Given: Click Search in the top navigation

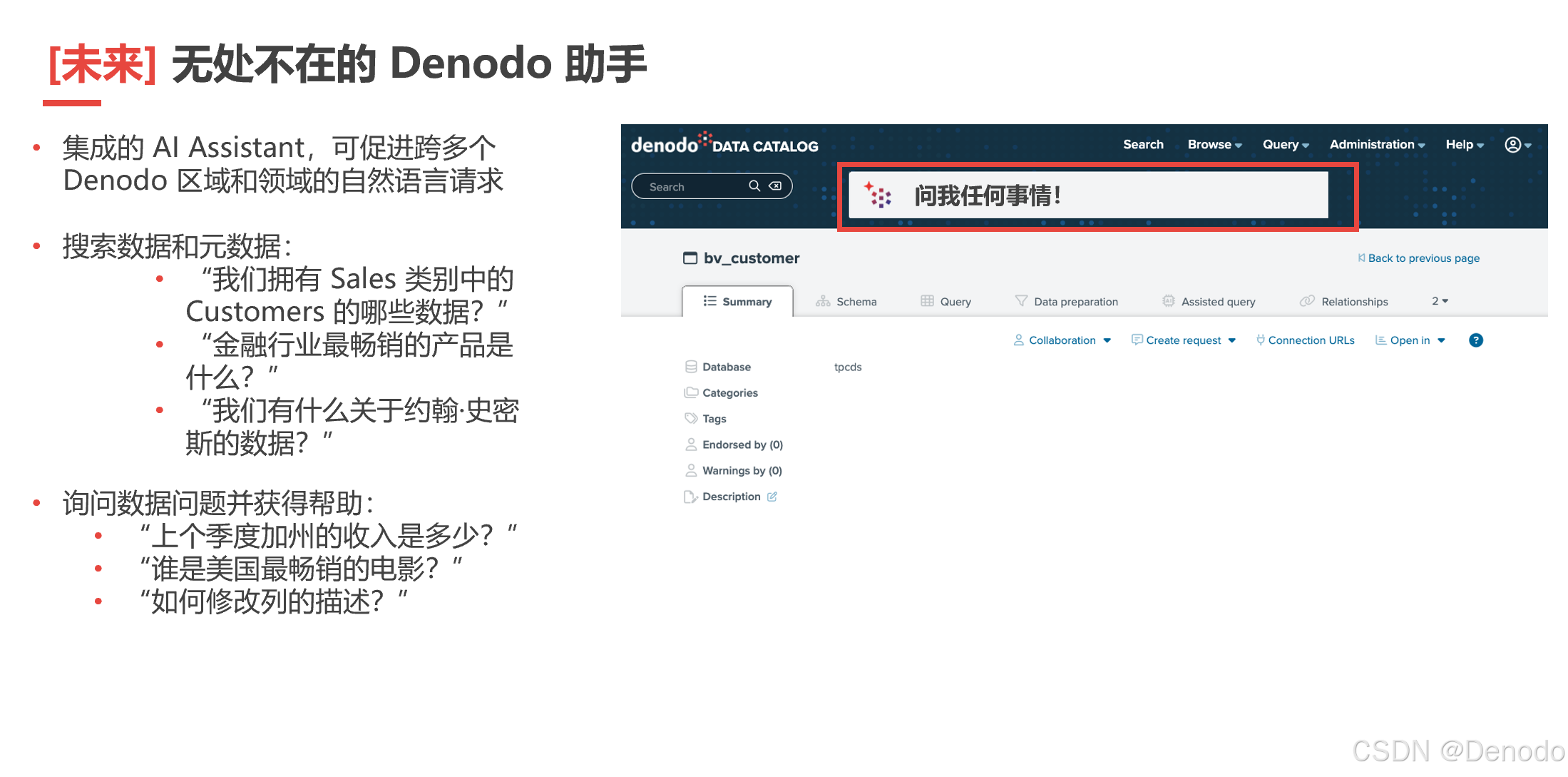Looking at the screenshot, I should [x=1142, y=145].
